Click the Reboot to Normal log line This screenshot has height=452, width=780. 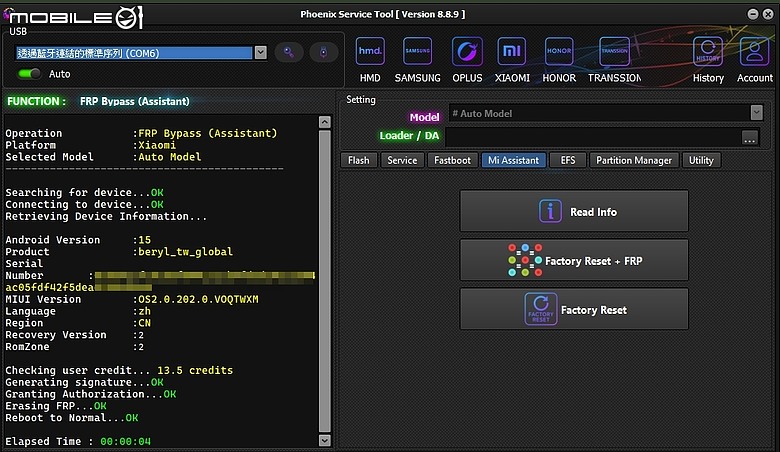(72, 418)
